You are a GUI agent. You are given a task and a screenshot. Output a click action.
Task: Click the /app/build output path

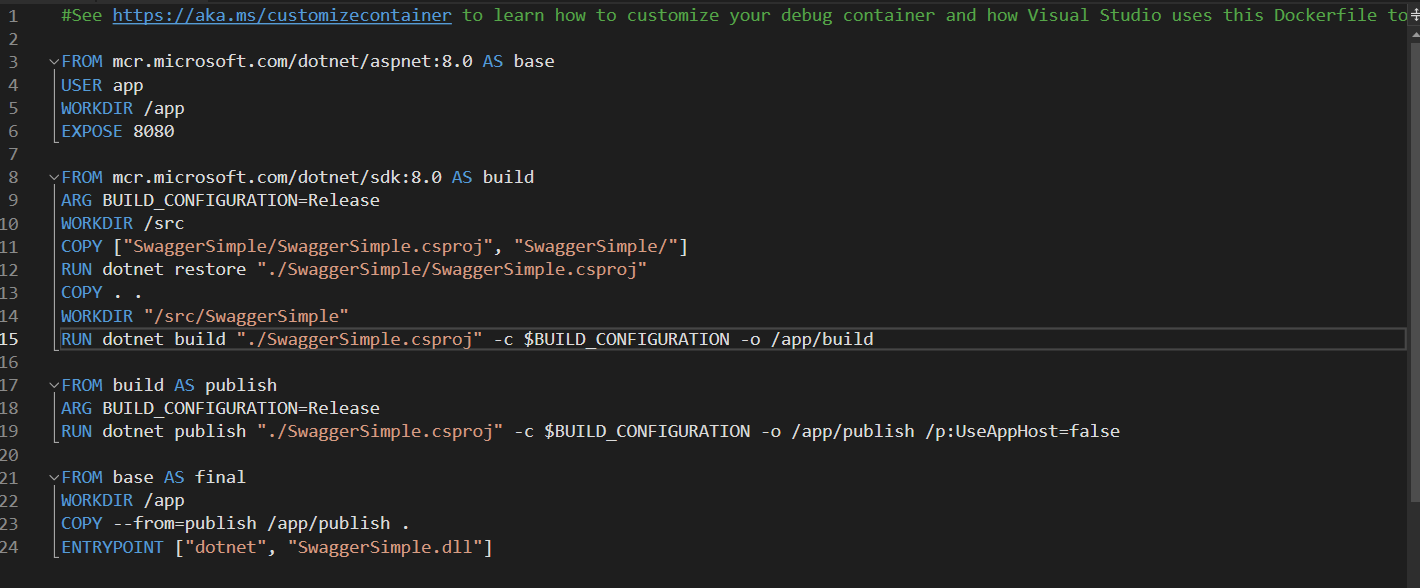click(822, 339)
